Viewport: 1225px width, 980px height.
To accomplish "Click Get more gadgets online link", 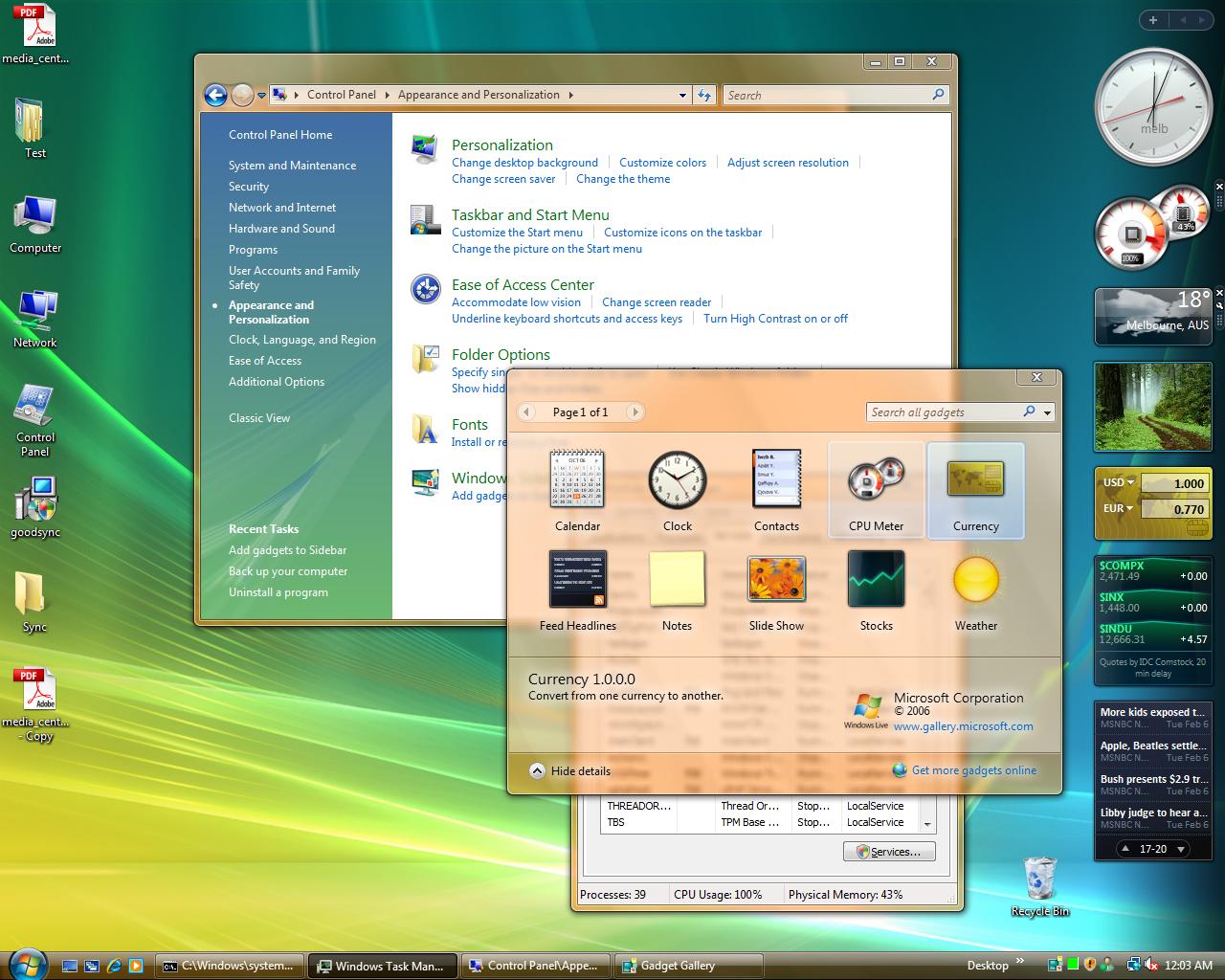I will coord(973,770).
